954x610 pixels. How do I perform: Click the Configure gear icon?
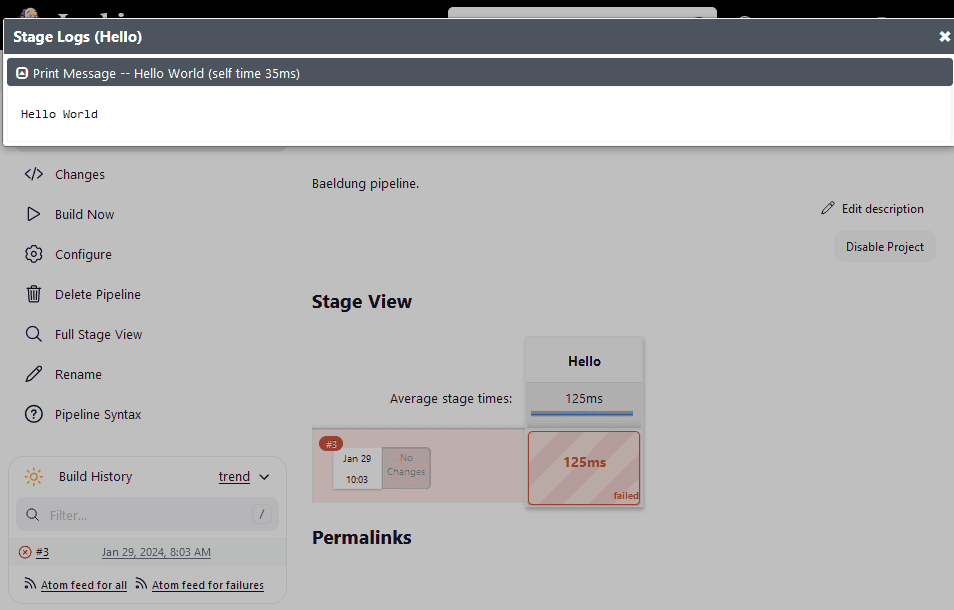34,254
